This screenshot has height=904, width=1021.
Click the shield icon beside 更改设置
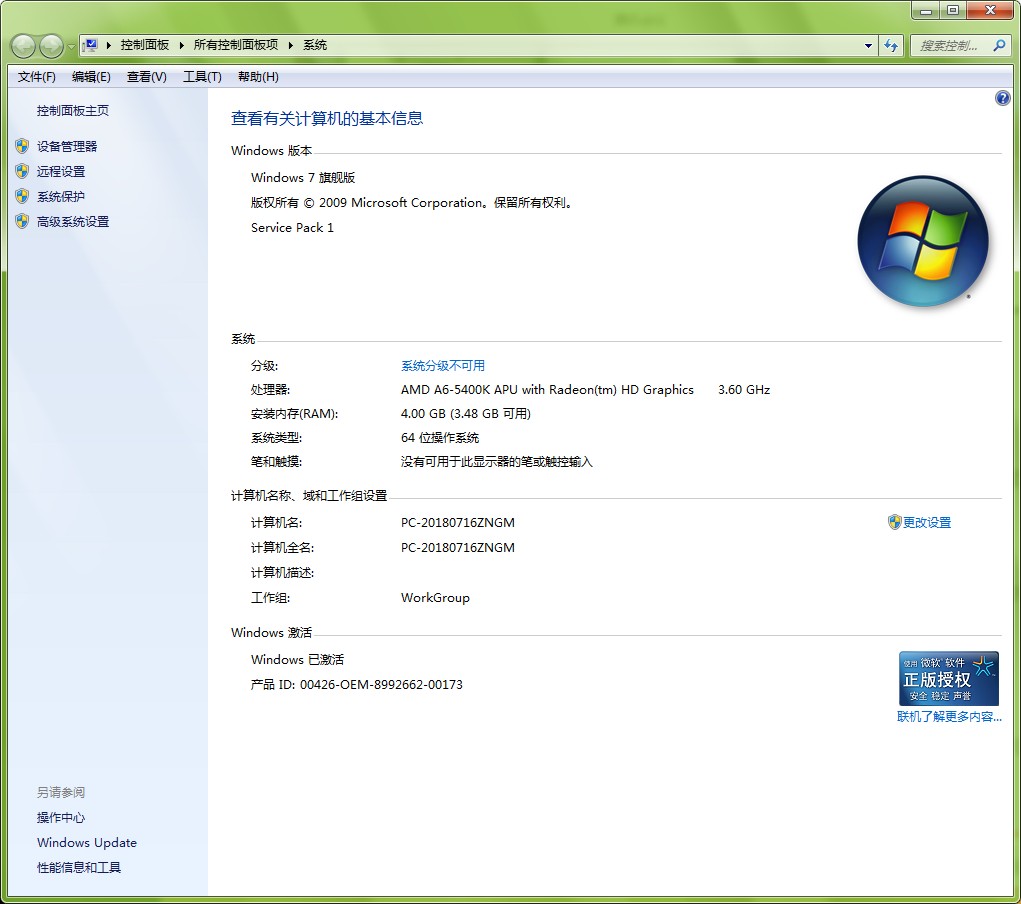click(894, 522)
